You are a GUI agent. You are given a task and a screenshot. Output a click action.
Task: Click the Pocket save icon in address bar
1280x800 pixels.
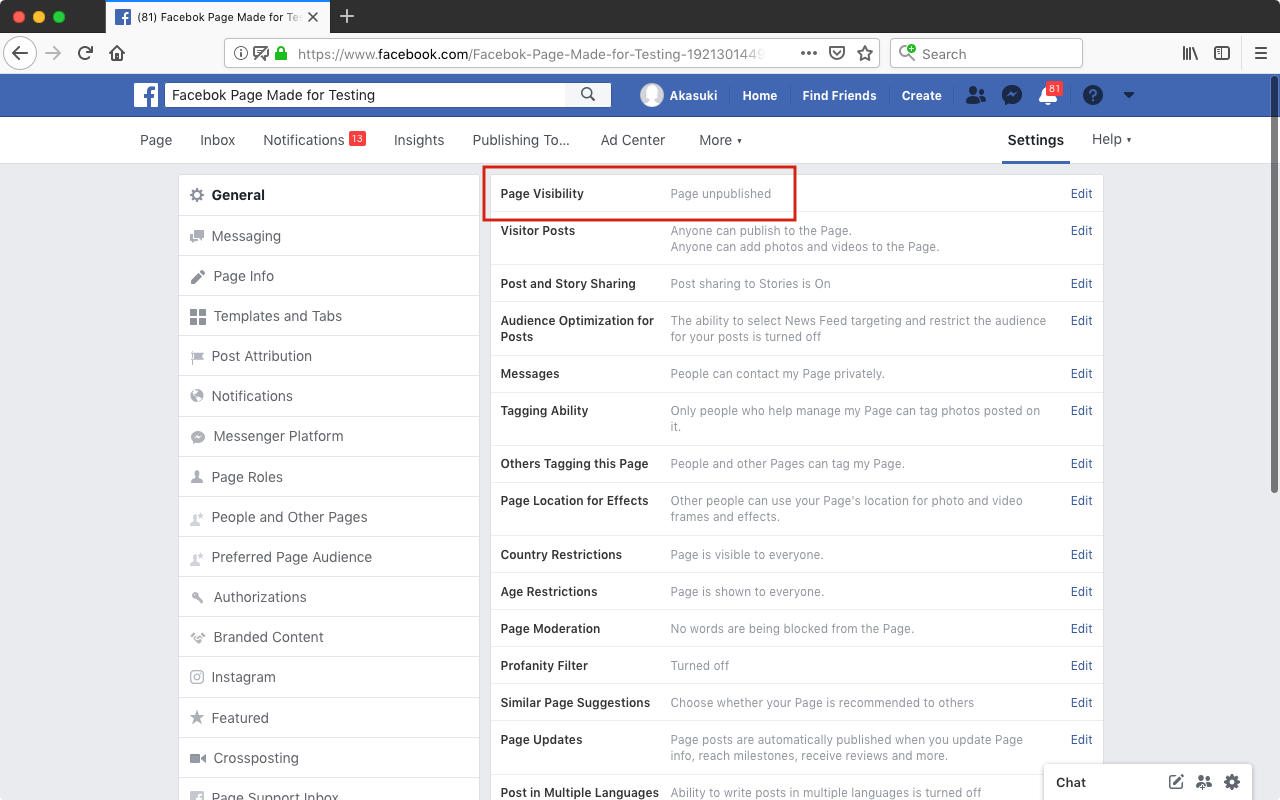837,53
